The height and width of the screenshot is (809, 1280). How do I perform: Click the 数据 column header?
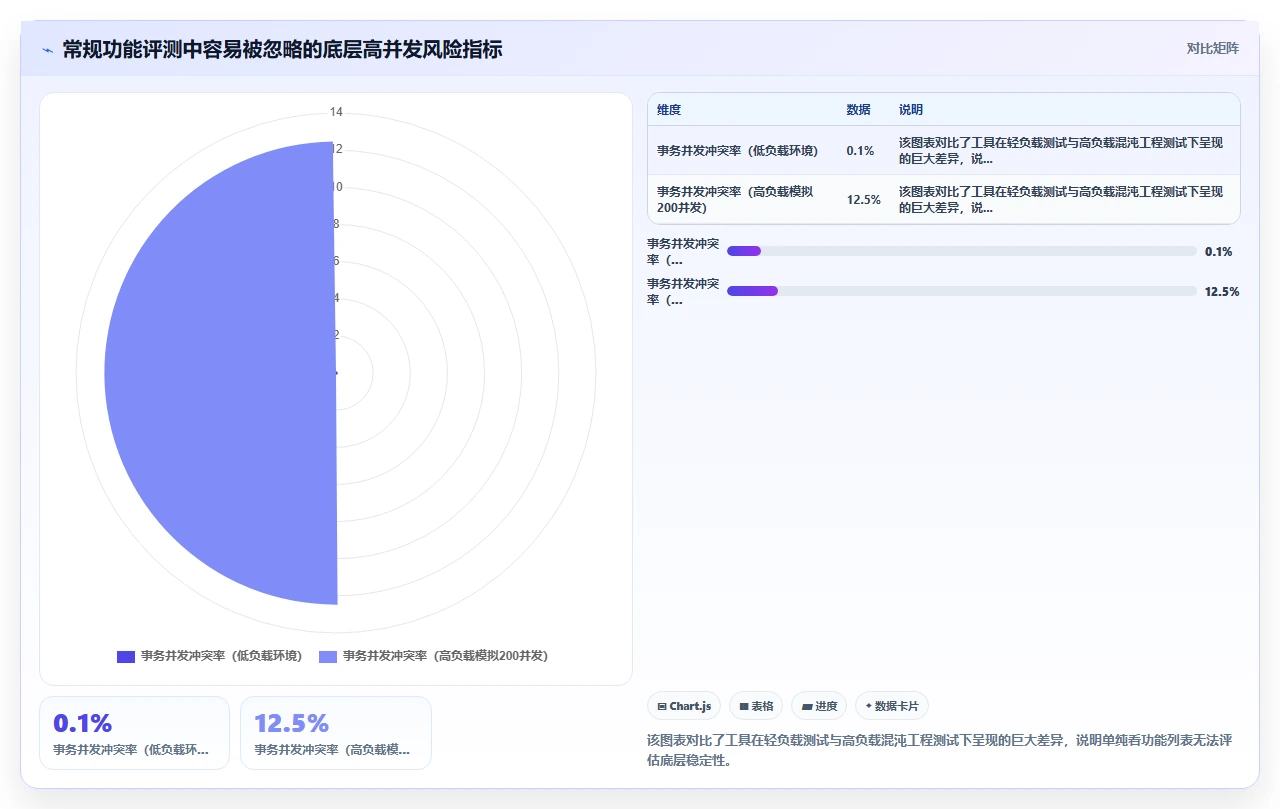[x=858, y=110]
